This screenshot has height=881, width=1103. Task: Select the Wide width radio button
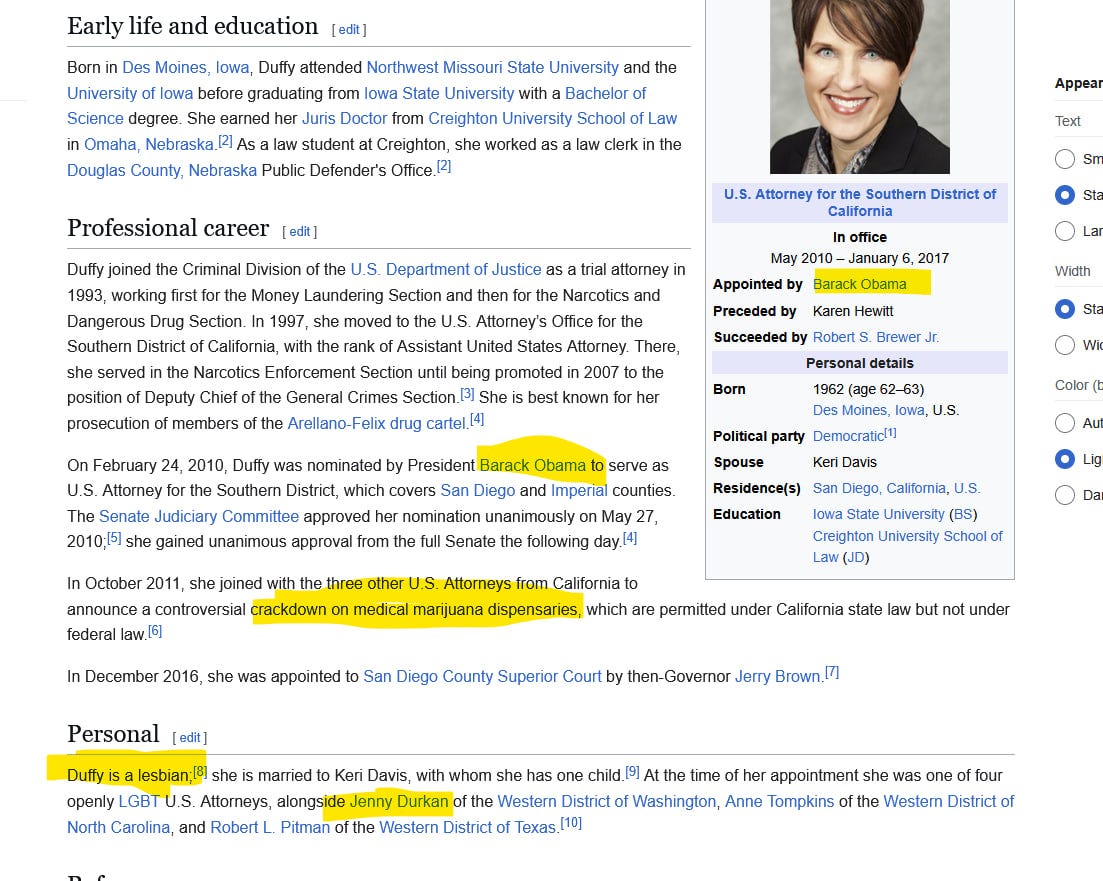coord(1064,345)
